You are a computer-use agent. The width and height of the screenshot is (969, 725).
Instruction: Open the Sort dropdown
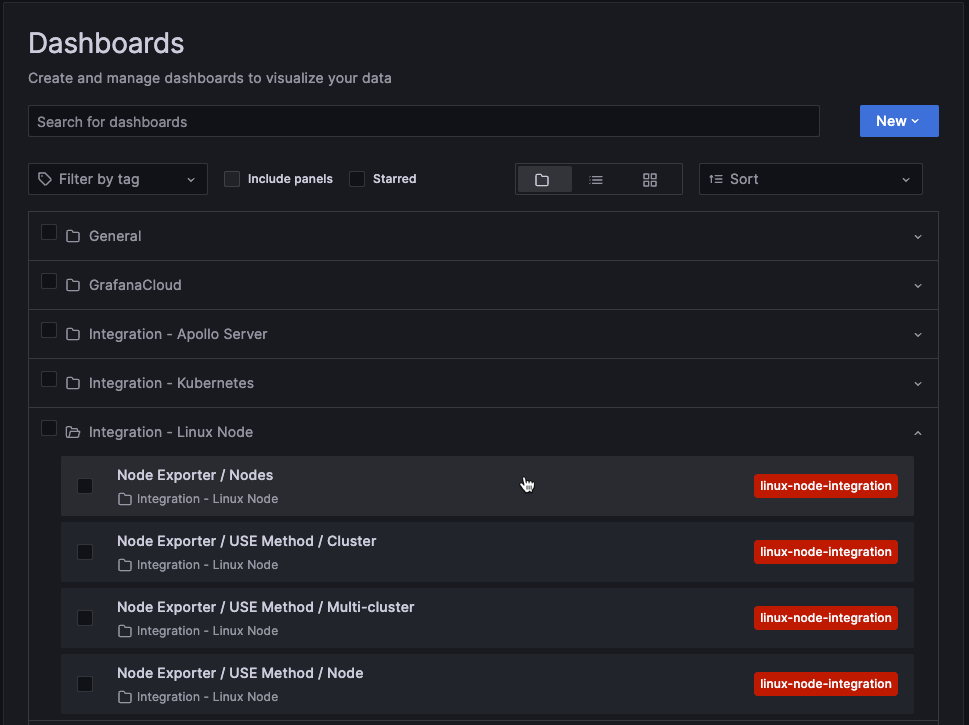810,179
